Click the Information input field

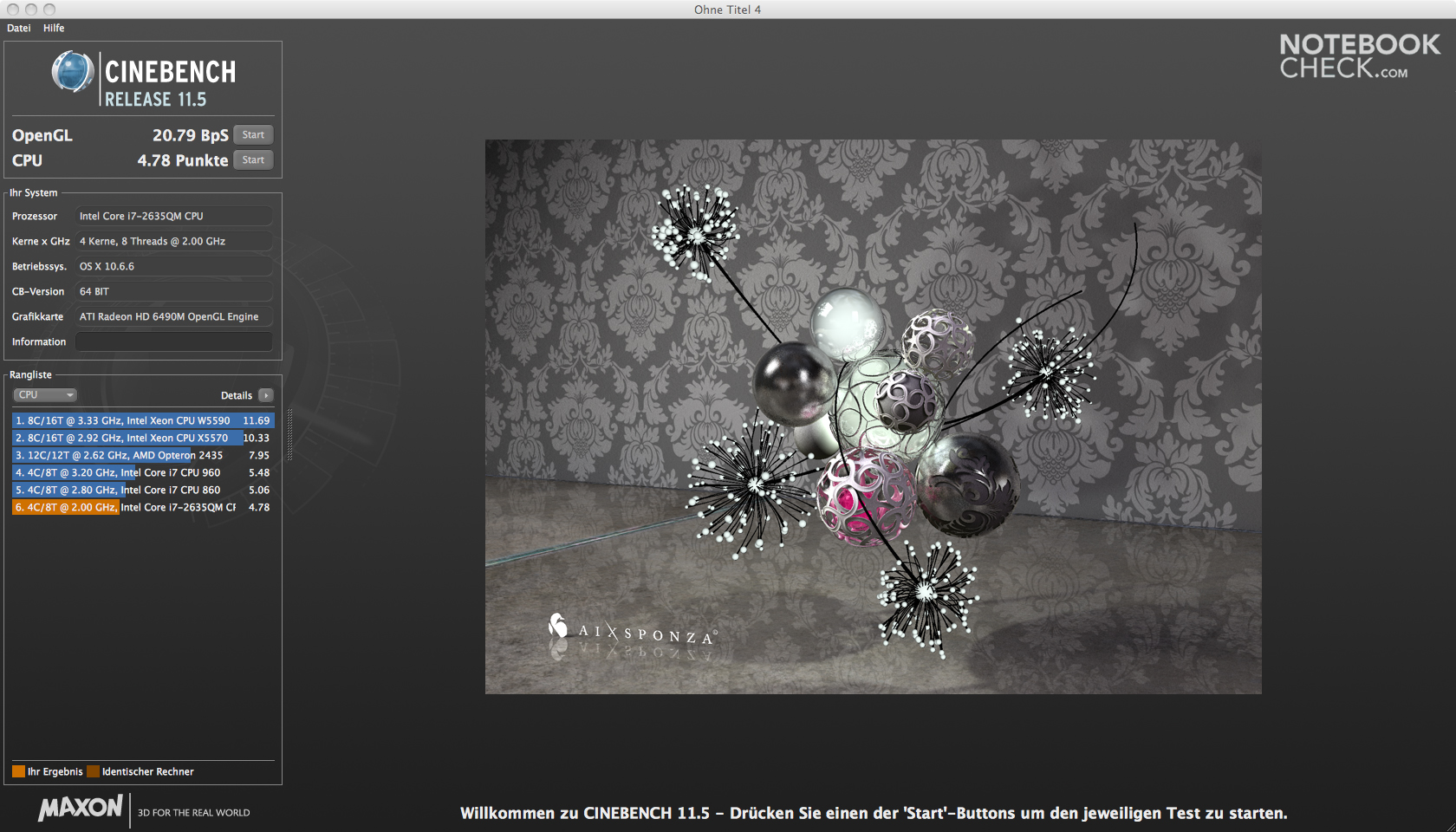[173, 341]
